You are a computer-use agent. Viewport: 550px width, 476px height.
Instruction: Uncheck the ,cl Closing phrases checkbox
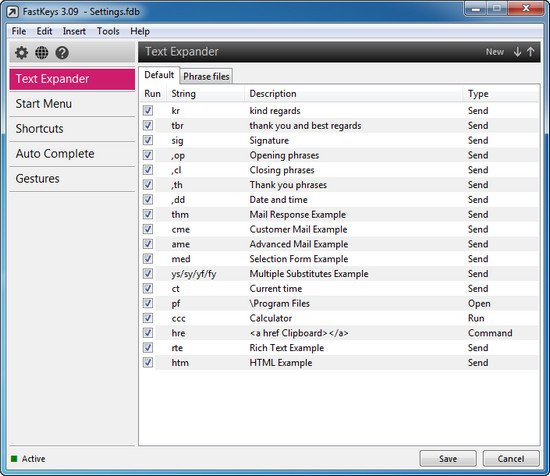(148, 170)
